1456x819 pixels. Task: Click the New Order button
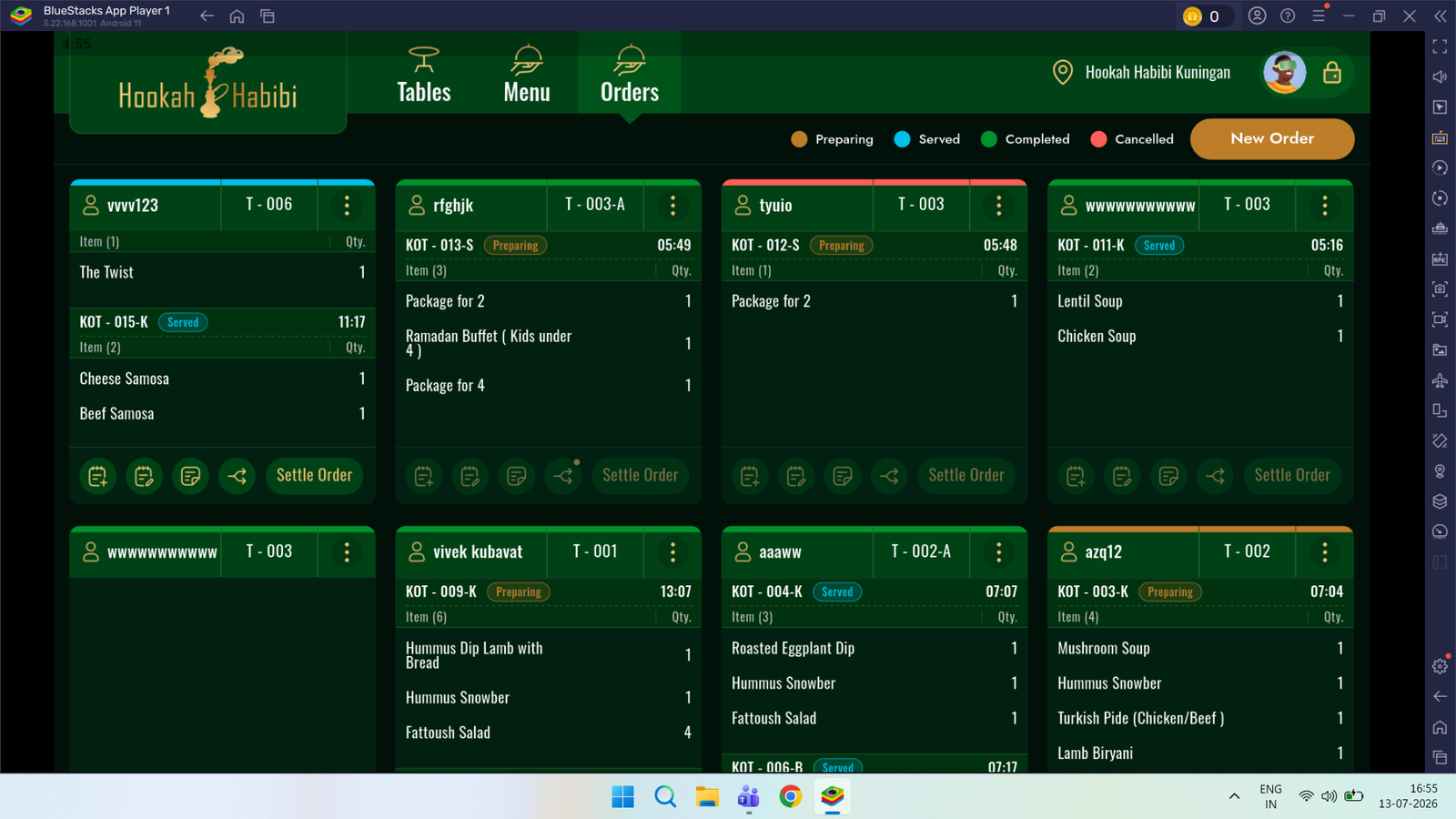point(1272,139)
